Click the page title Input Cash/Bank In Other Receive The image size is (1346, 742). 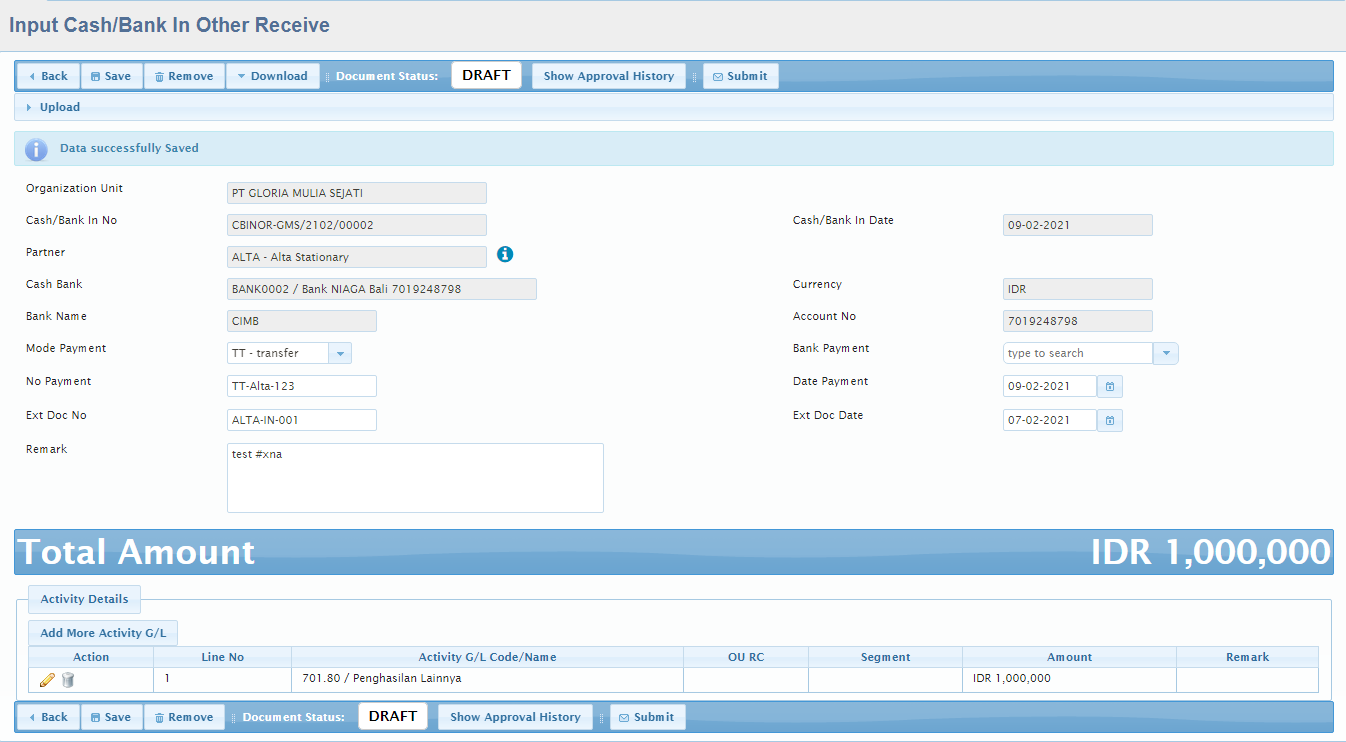pos(169,25)
